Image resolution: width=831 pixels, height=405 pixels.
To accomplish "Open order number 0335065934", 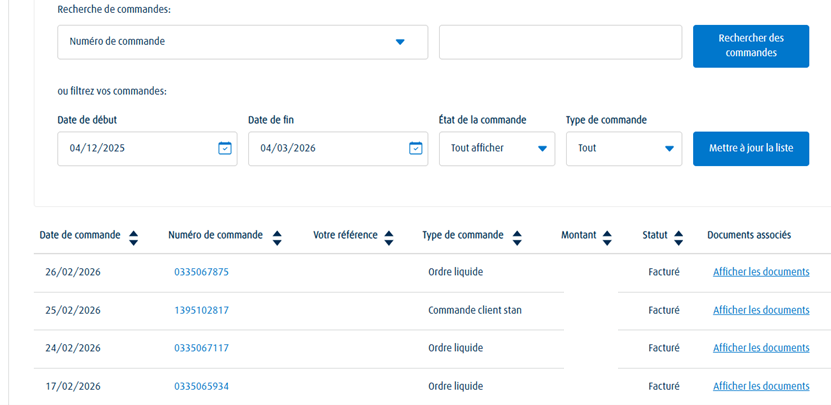I will pos(201,386).
